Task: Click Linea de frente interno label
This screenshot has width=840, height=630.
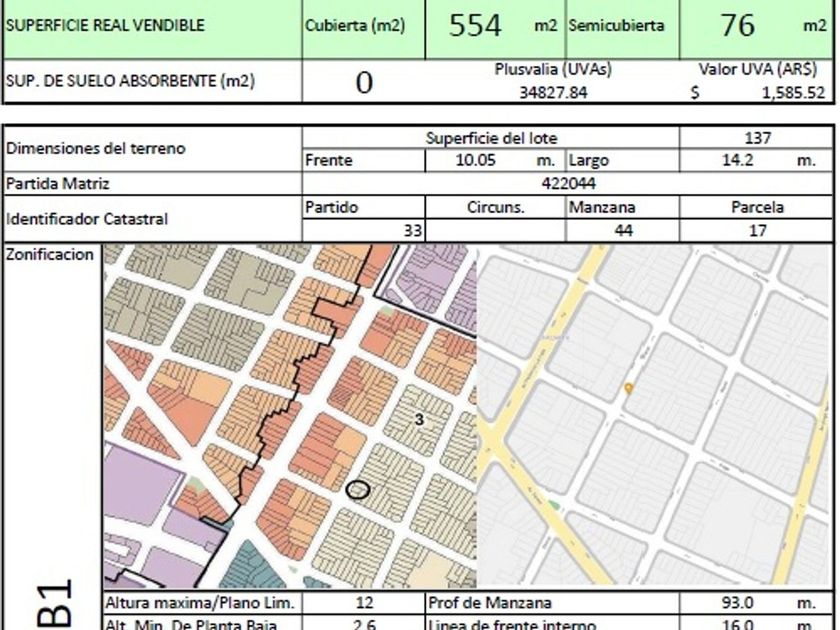Action: (512, 624)
